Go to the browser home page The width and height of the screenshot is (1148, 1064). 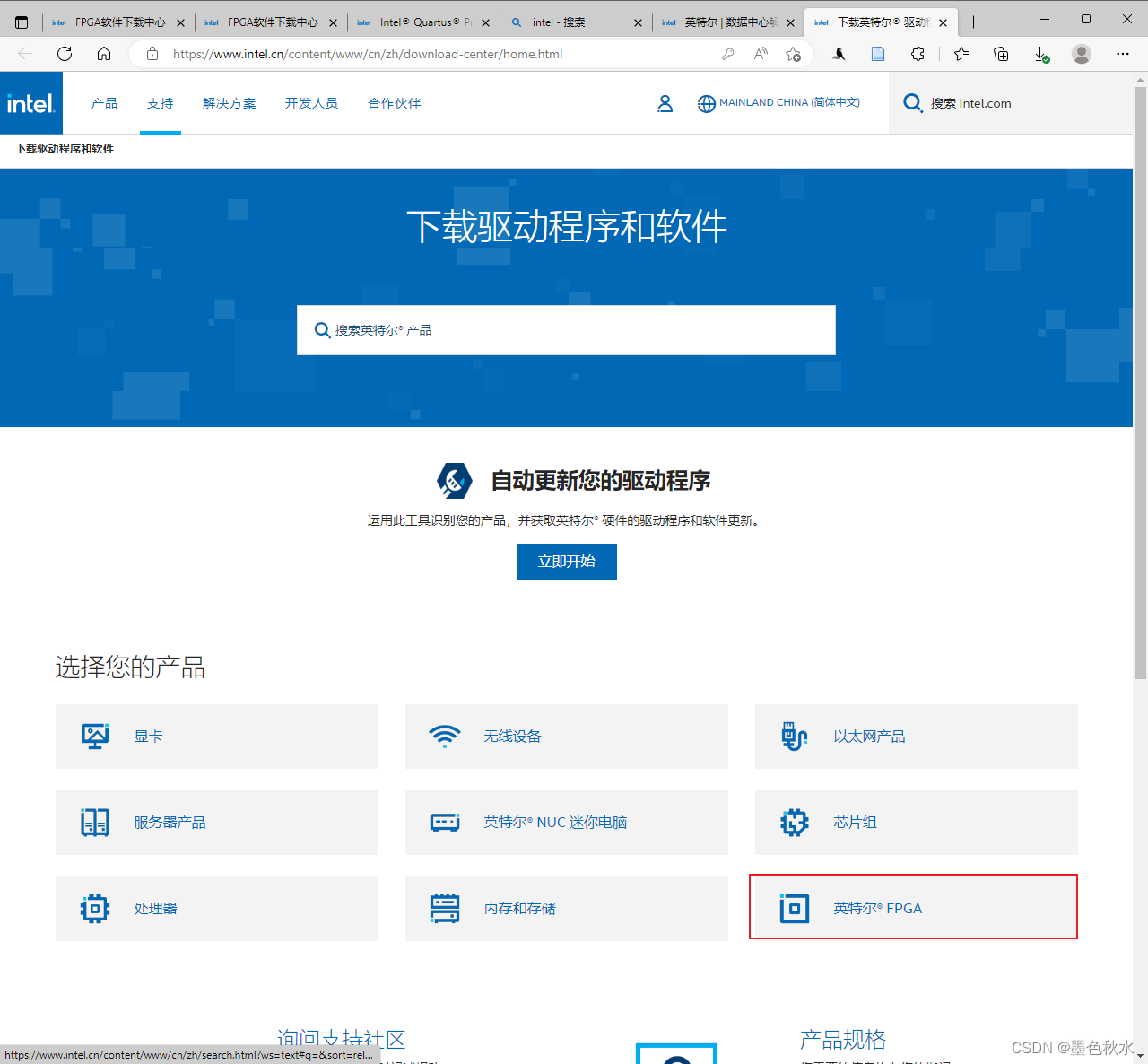pos(104,54)
